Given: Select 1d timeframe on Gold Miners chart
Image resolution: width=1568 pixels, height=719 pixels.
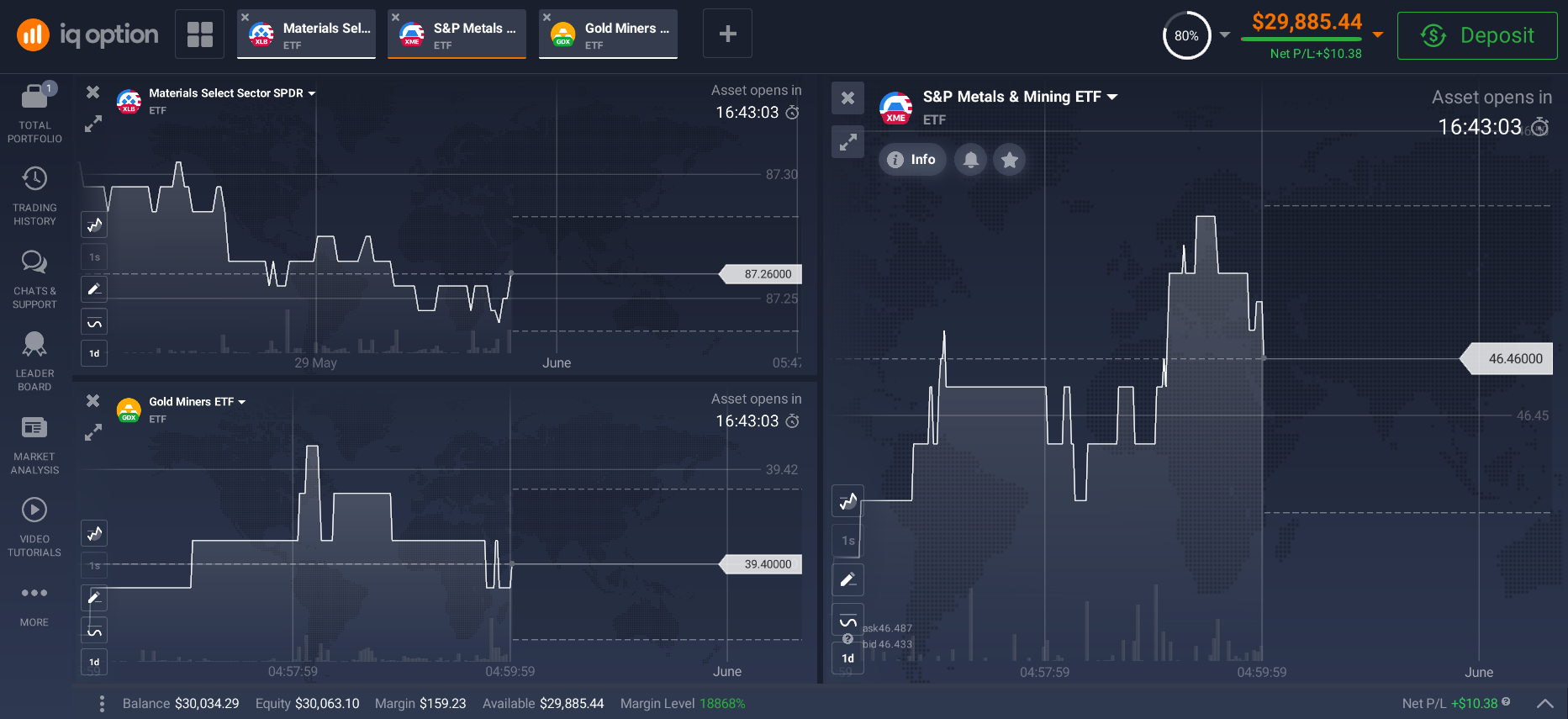Looking at the screenshot, I should point(94,663).
